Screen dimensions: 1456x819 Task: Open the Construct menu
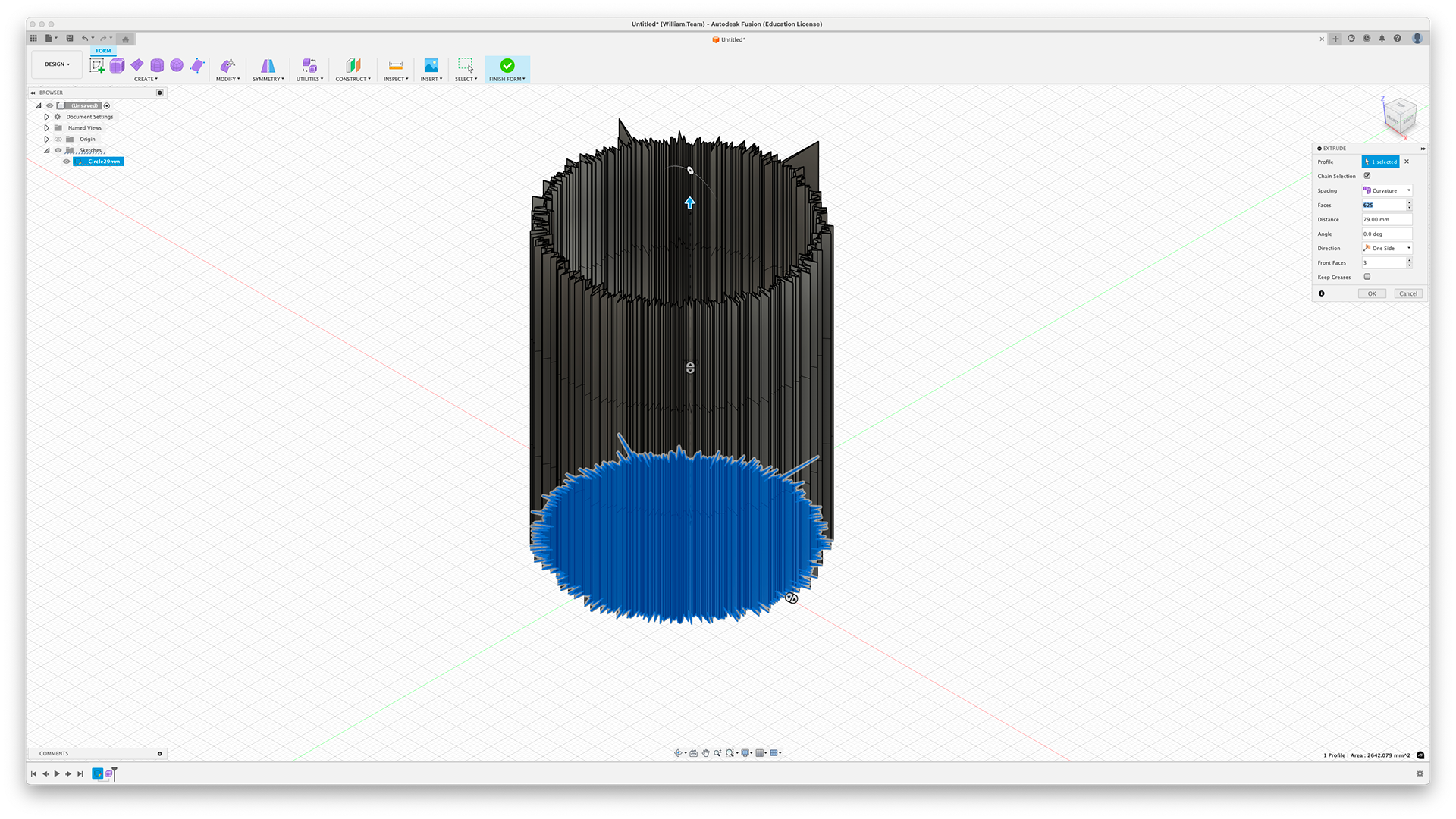353,79
